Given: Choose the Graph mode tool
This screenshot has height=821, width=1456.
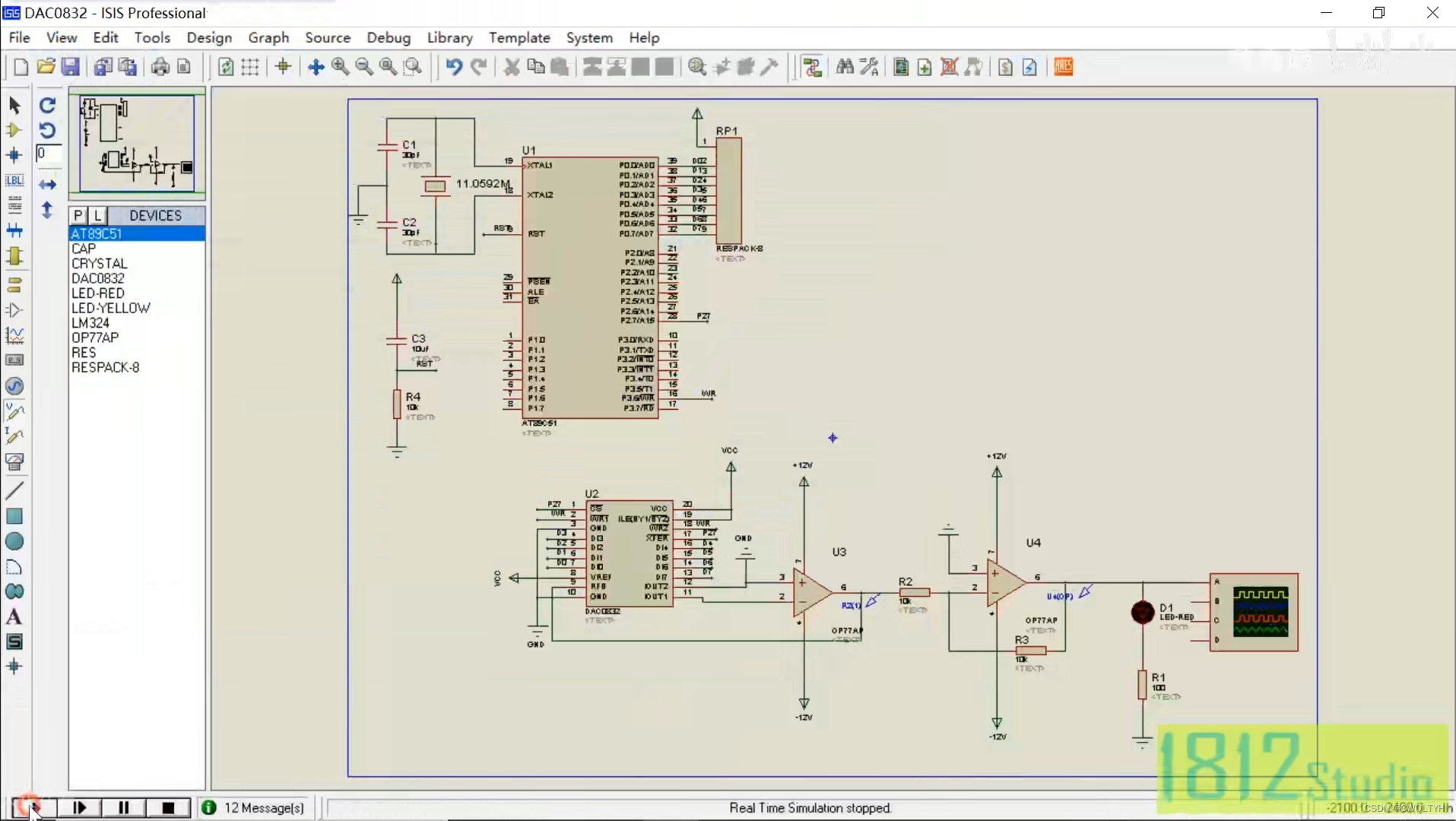Looking at the screenshot, I should (x=14, y=335).
